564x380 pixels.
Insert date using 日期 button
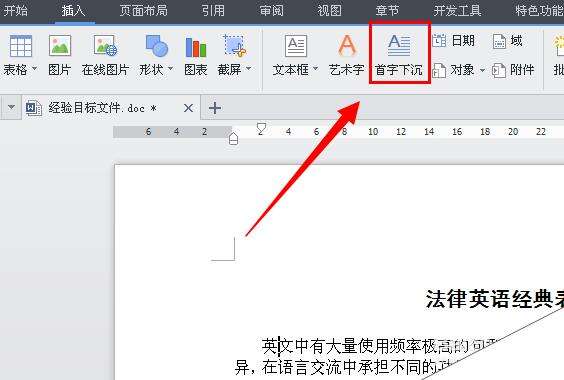pos(453,41)
